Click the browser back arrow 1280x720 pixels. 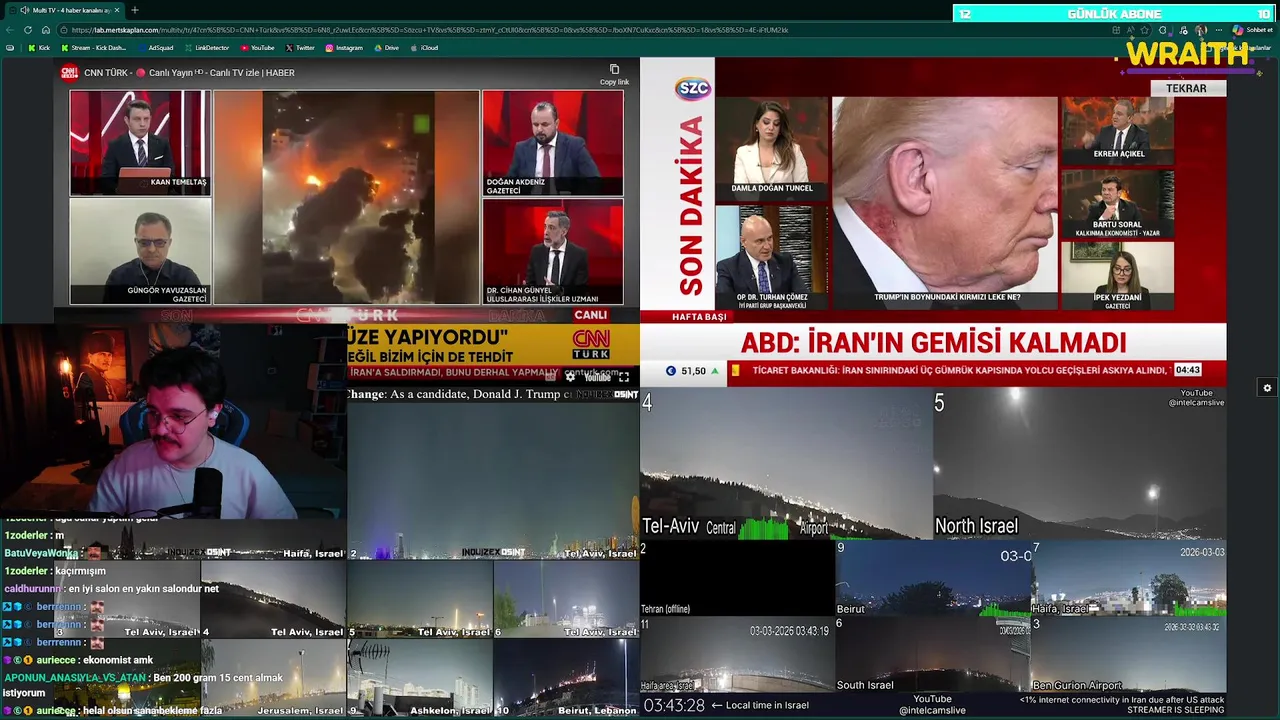10,30
